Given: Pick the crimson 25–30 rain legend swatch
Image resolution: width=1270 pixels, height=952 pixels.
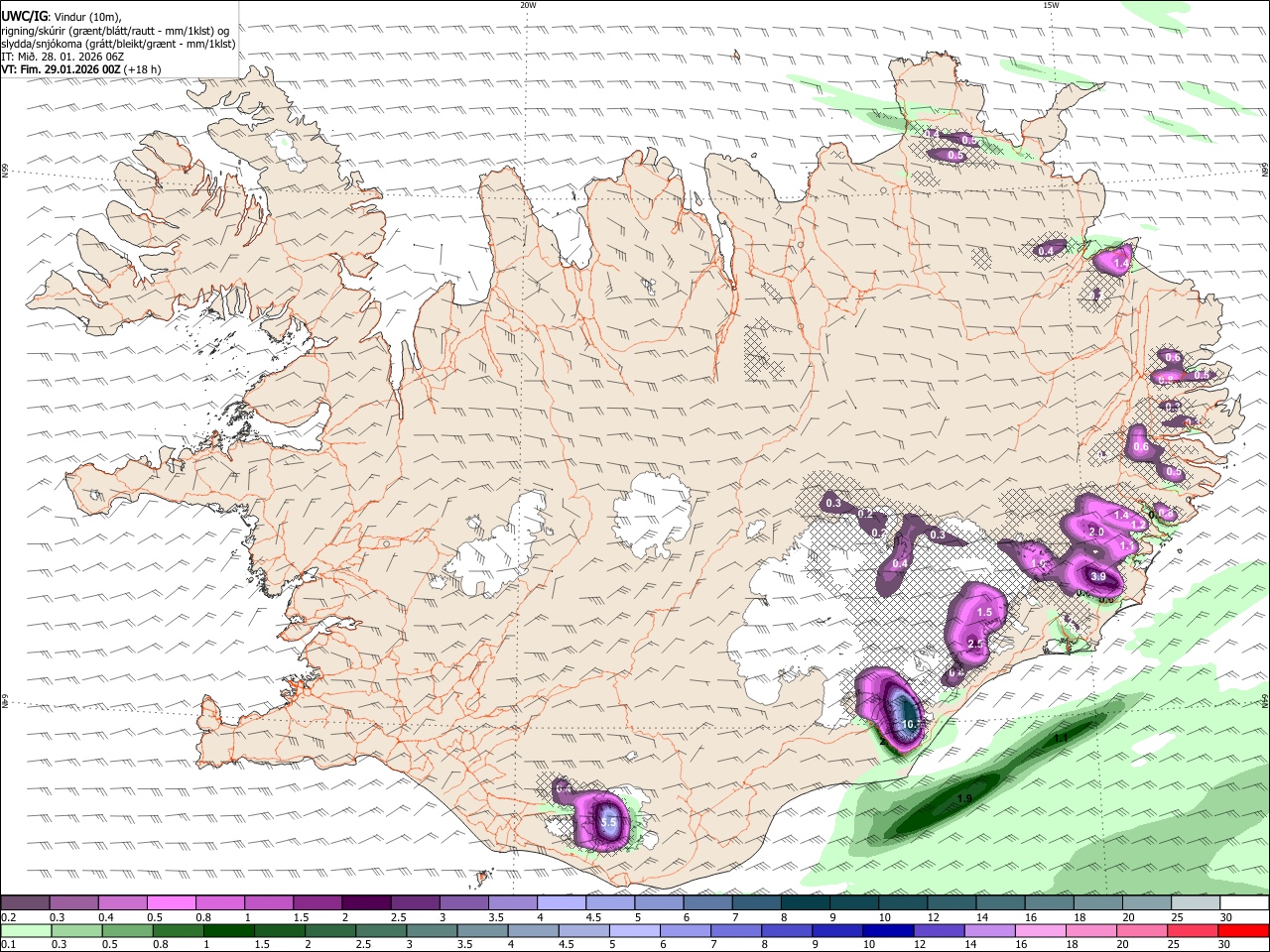Looking at the screenshot, I should [x=1192, y=930].
